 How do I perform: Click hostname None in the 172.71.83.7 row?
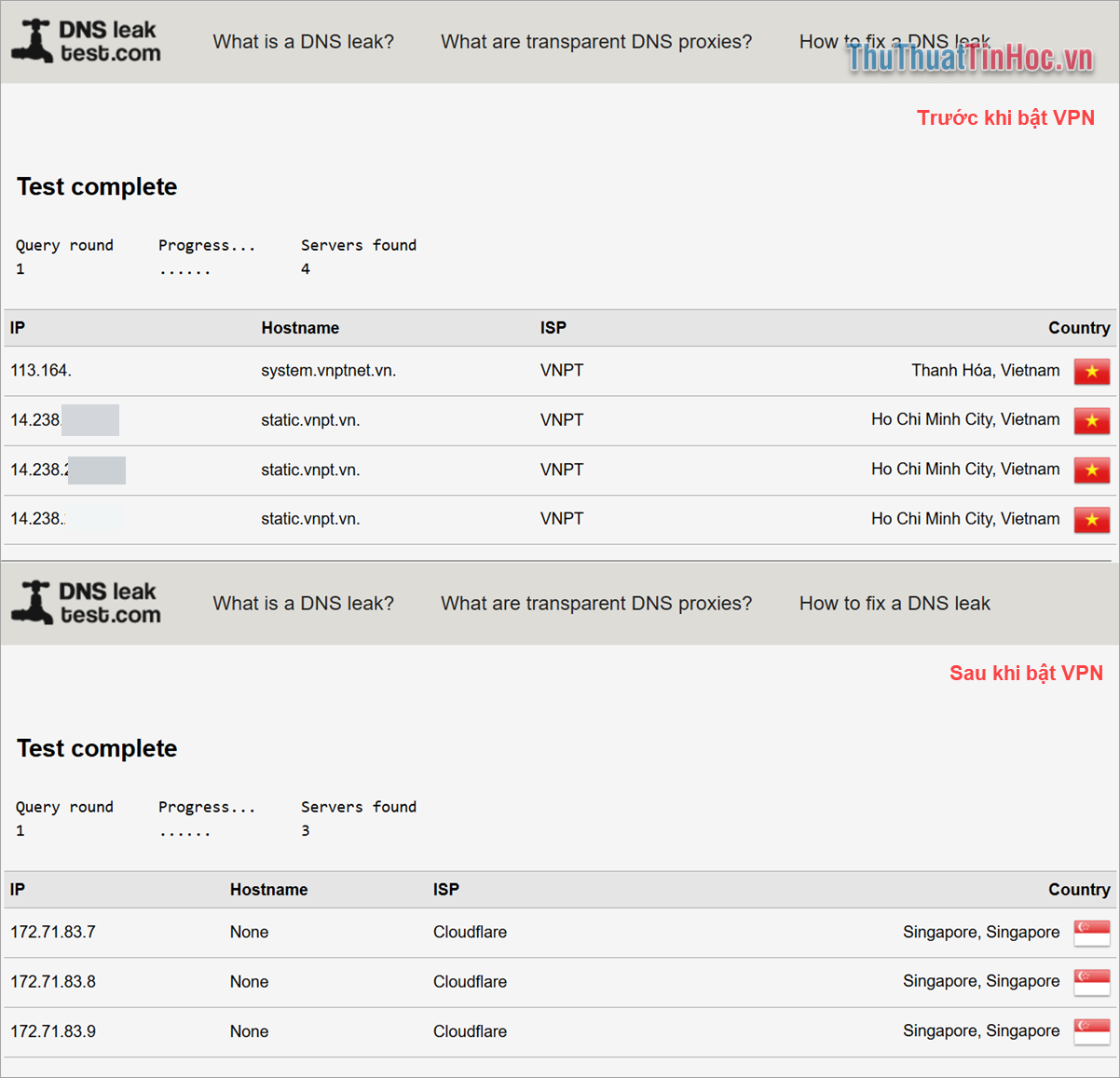click(250, 933)
